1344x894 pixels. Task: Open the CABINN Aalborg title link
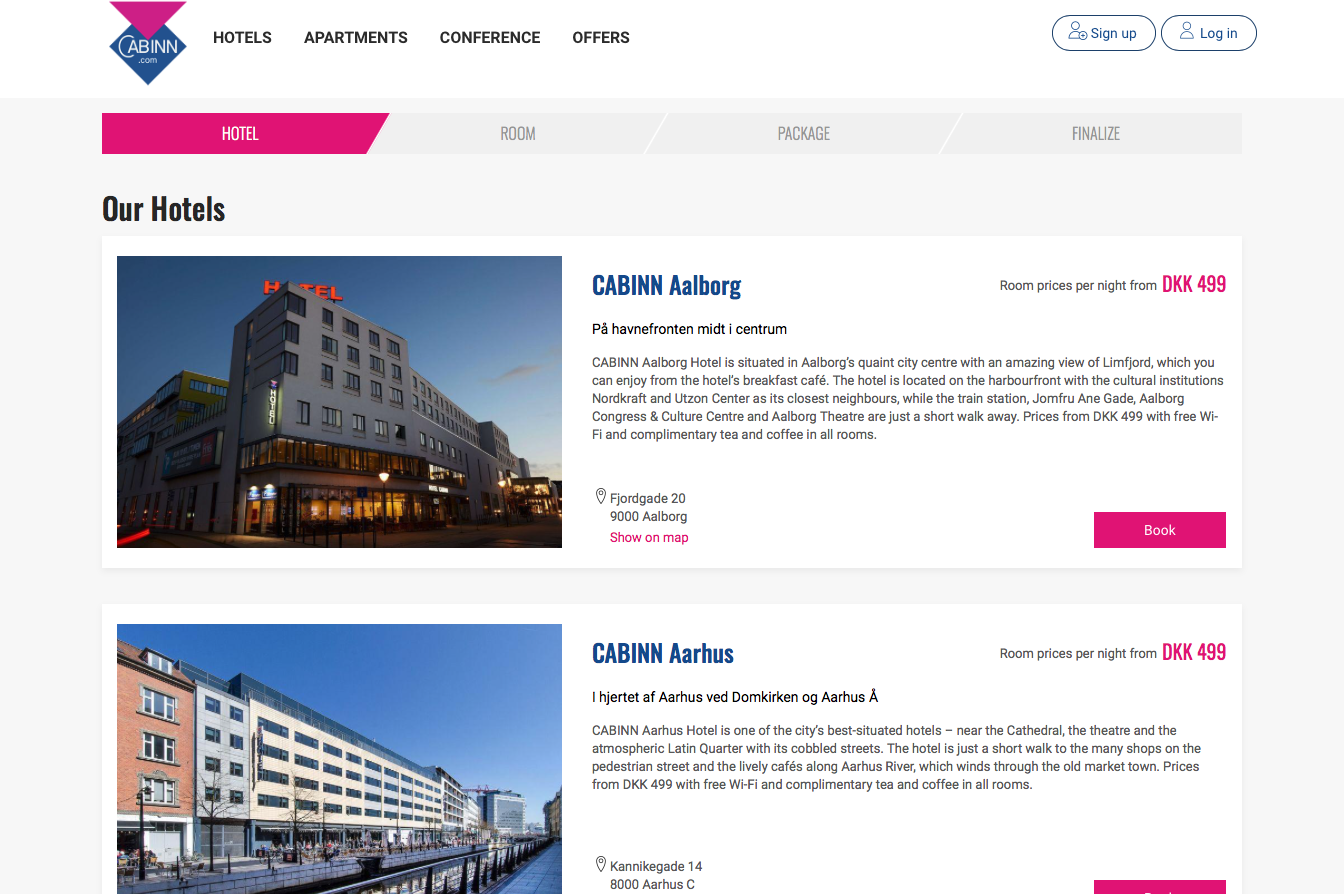click(666, 285)
